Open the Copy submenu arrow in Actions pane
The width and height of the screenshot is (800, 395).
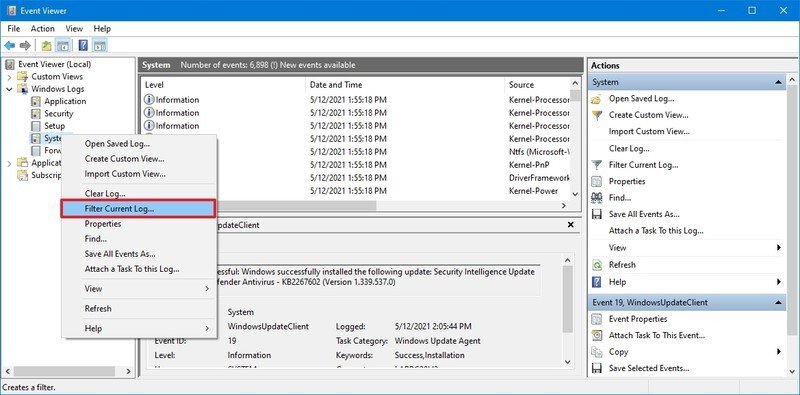point(779,352)
